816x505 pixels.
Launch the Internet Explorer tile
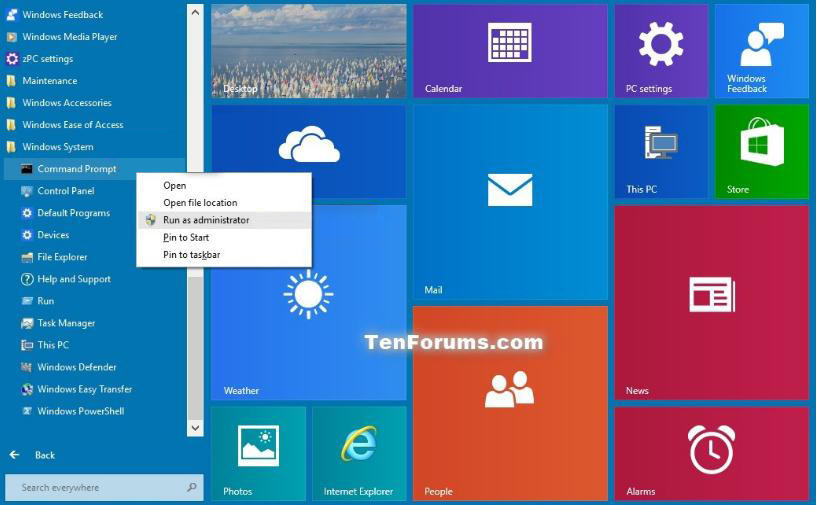[359, 454]
